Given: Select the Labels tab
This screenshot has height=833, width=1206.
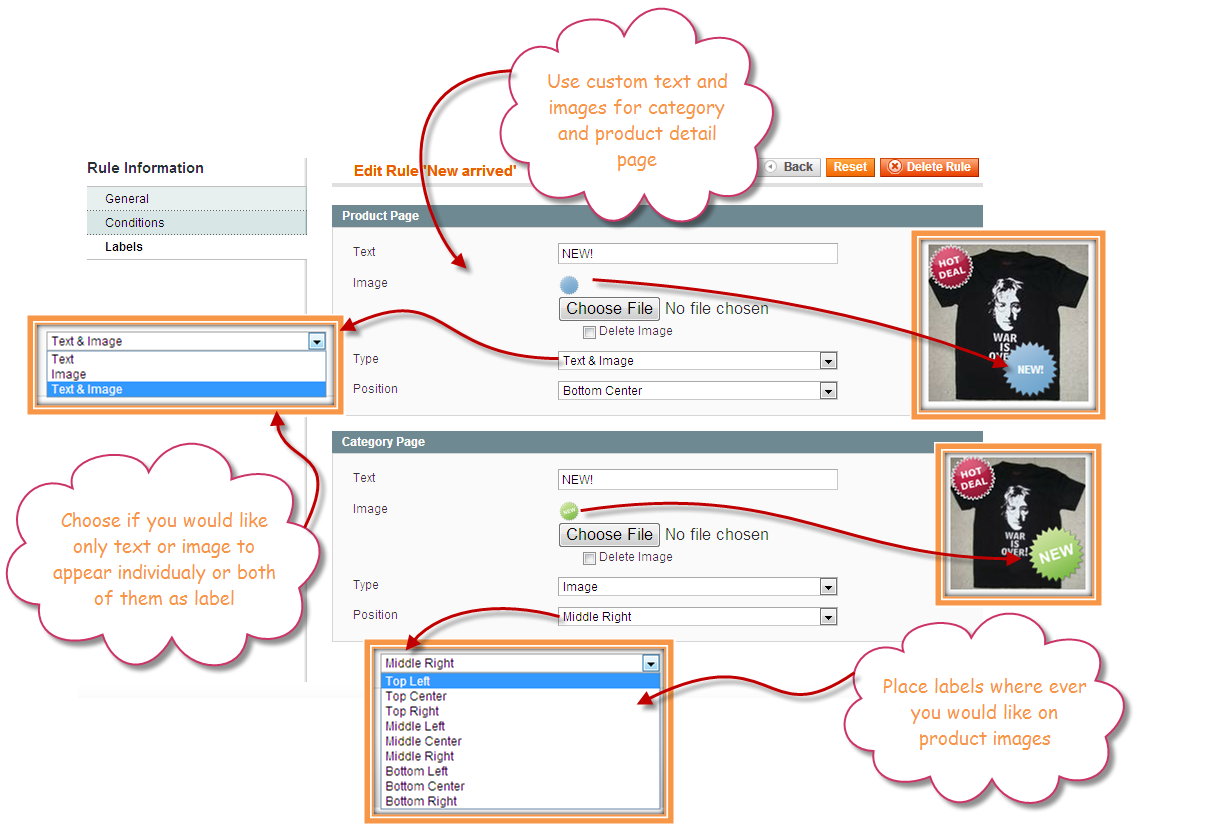Looking at the screenshot, I should click(x=124, y=247).
